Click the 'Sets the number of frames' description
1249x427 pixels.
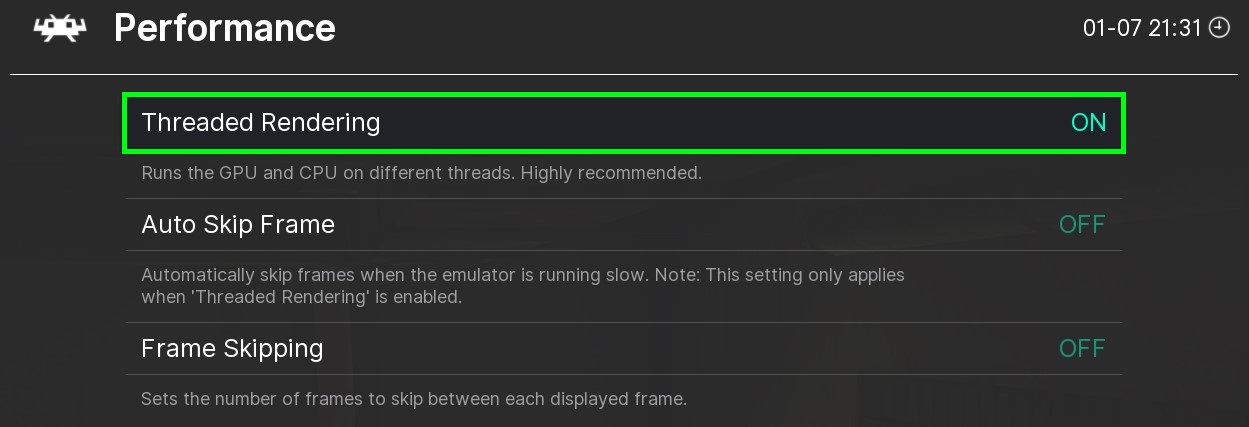[x=413, y=399]
